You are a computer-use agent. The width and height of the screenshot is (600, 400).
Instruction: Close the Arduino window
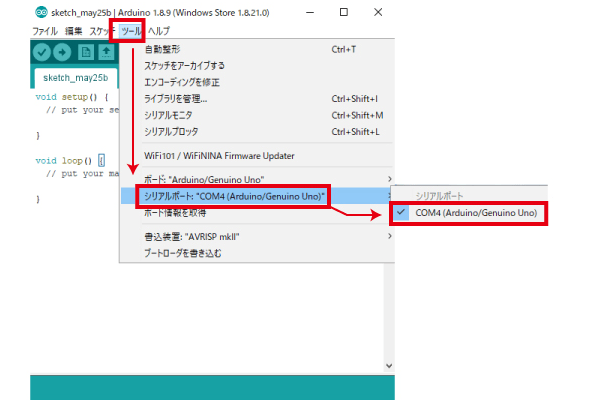pos(378,12)
